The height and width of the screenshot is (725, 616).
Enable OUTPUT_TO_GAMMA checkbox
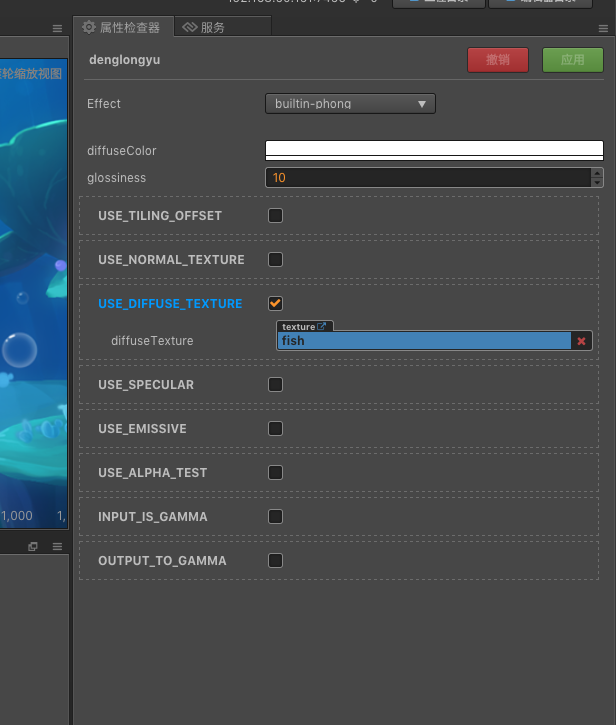pos(275,560)
